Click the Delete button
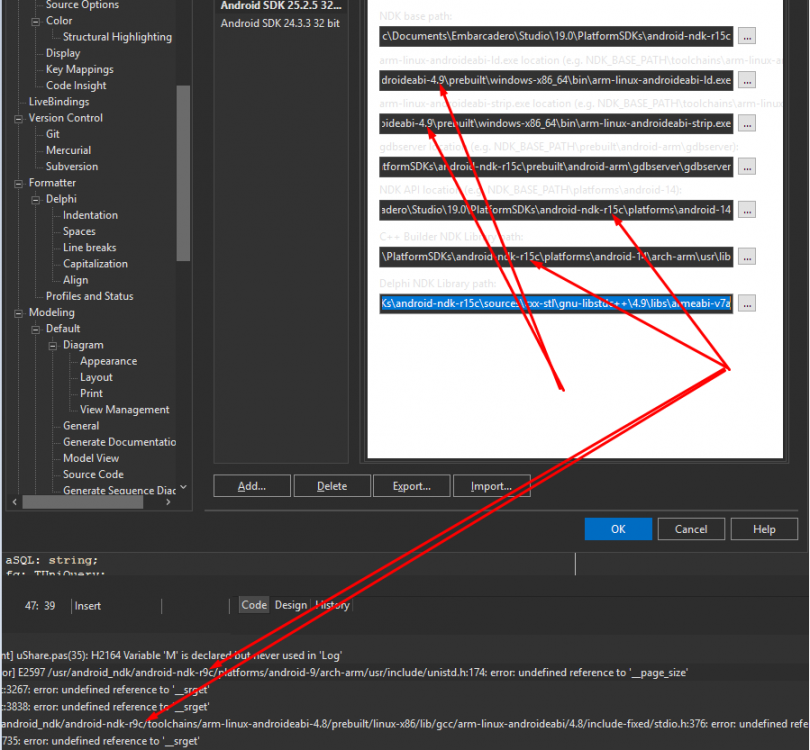This screenshot has height=750, width=810. [332, 486]
